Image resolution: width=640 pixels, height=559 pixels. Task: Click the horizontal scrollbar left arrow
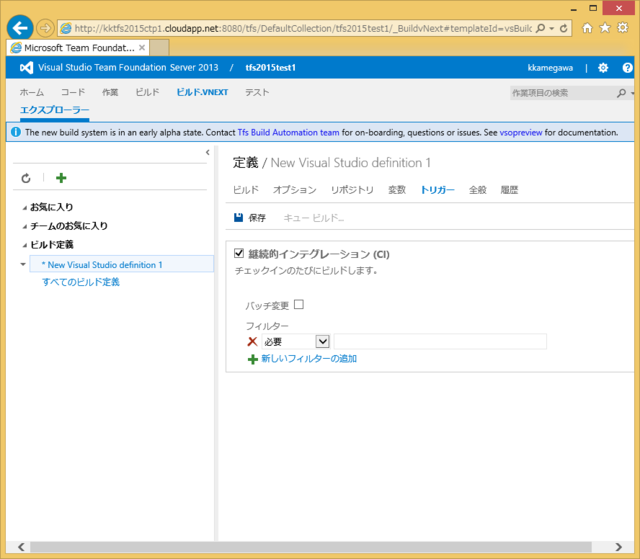coord(21,547)
